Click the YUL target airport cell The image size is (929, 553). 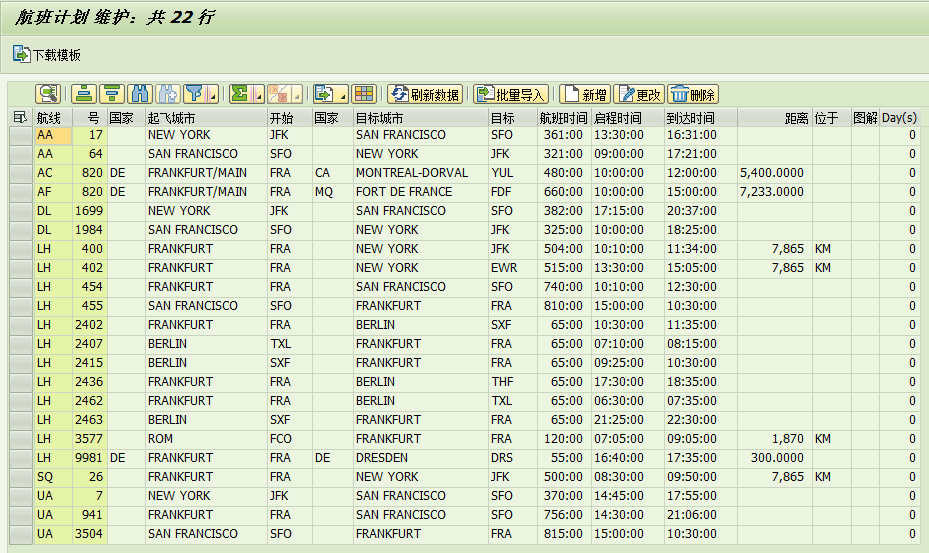pos(512,173)
